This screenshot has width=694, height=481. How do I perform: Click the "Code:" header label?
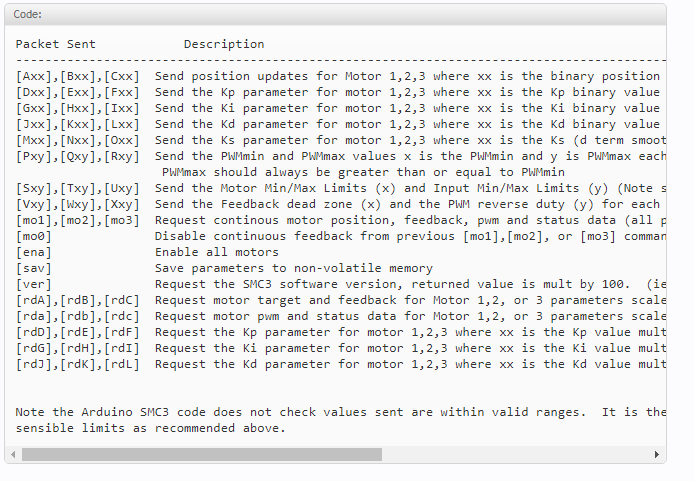pos(28,15)
